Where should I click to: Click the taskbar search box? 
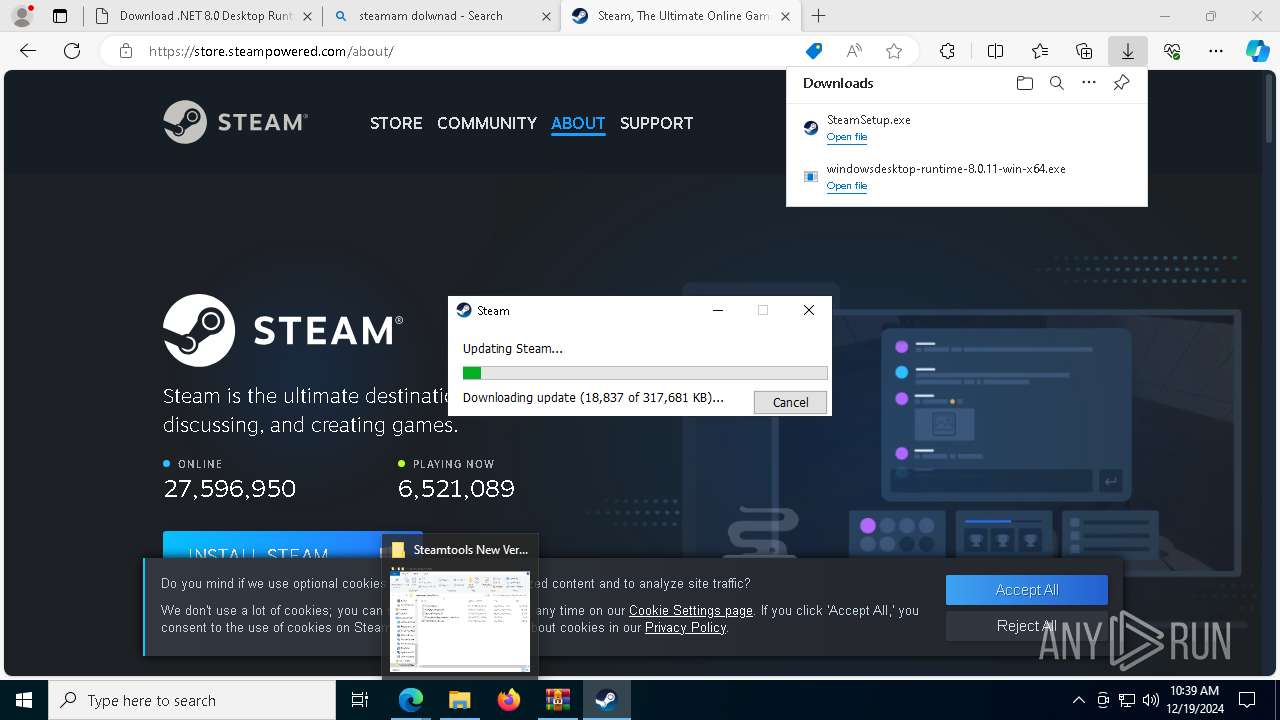point(192,700)
